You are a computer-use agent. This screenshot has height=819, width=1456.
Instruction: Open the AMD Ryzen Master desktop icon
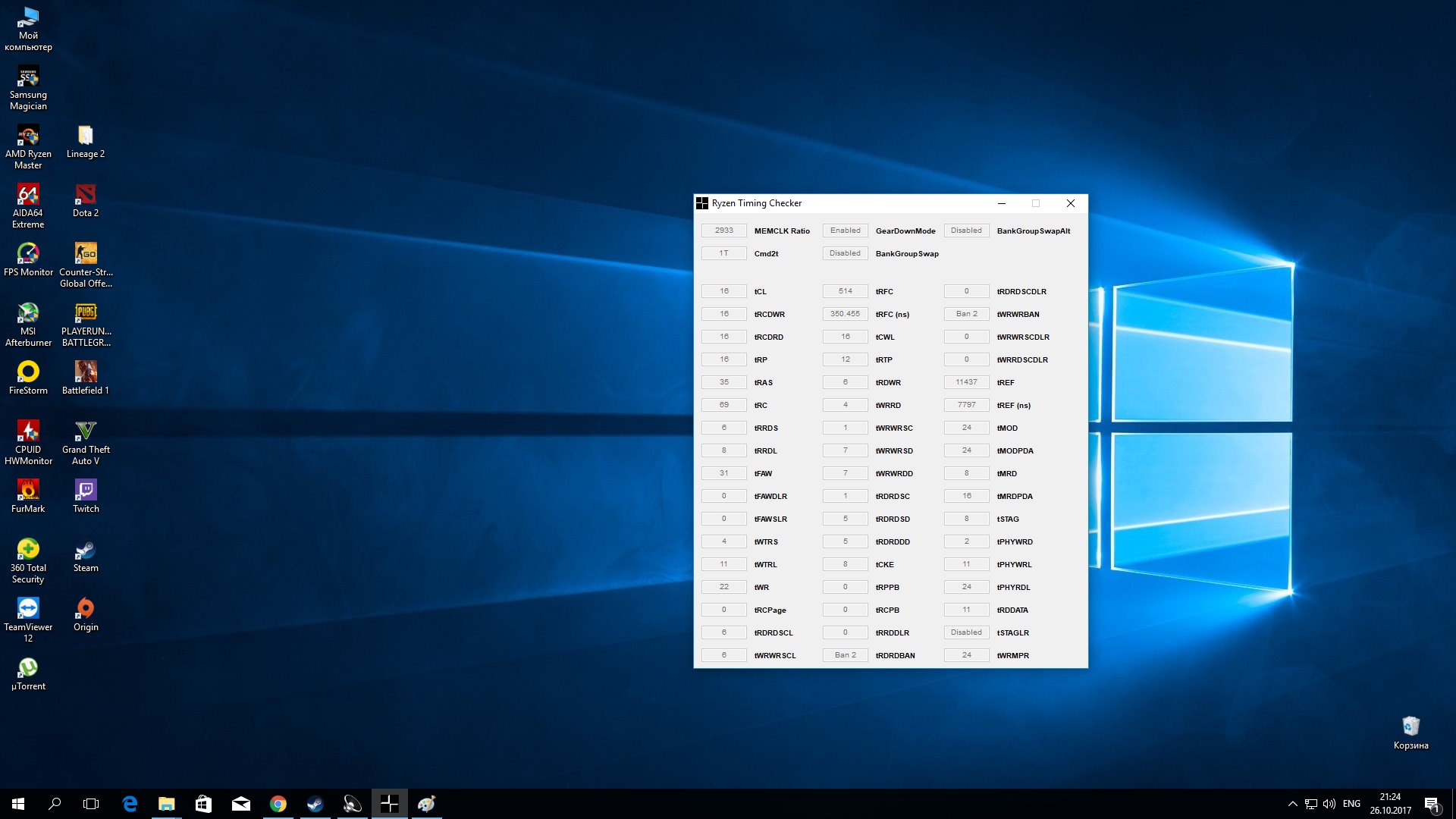(x=28, y=136)
